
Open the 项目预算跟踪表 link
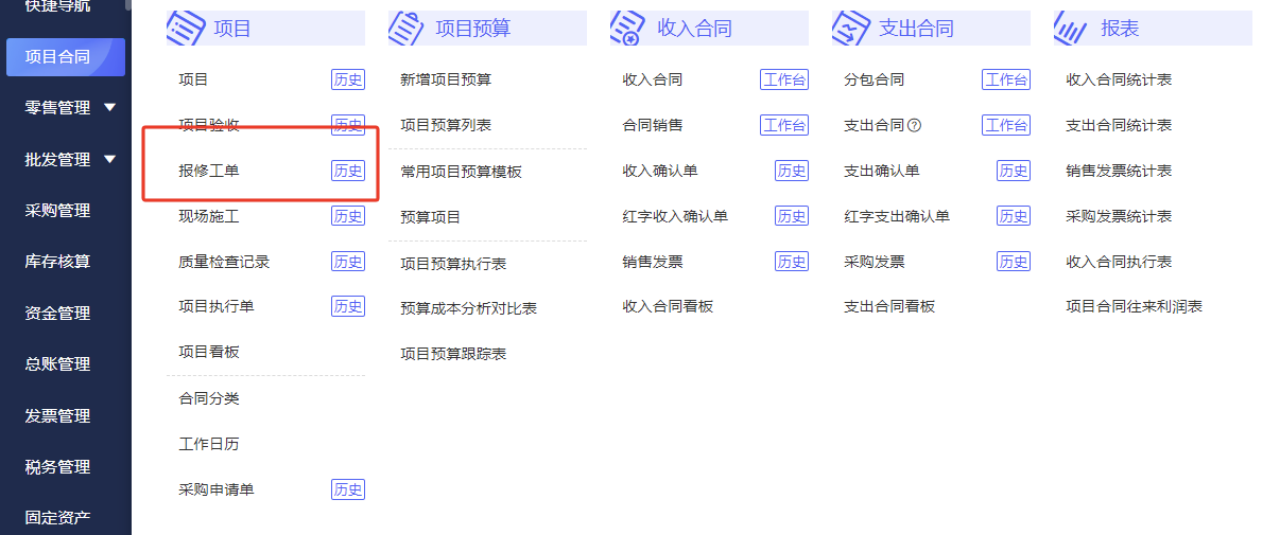[453, 354]
